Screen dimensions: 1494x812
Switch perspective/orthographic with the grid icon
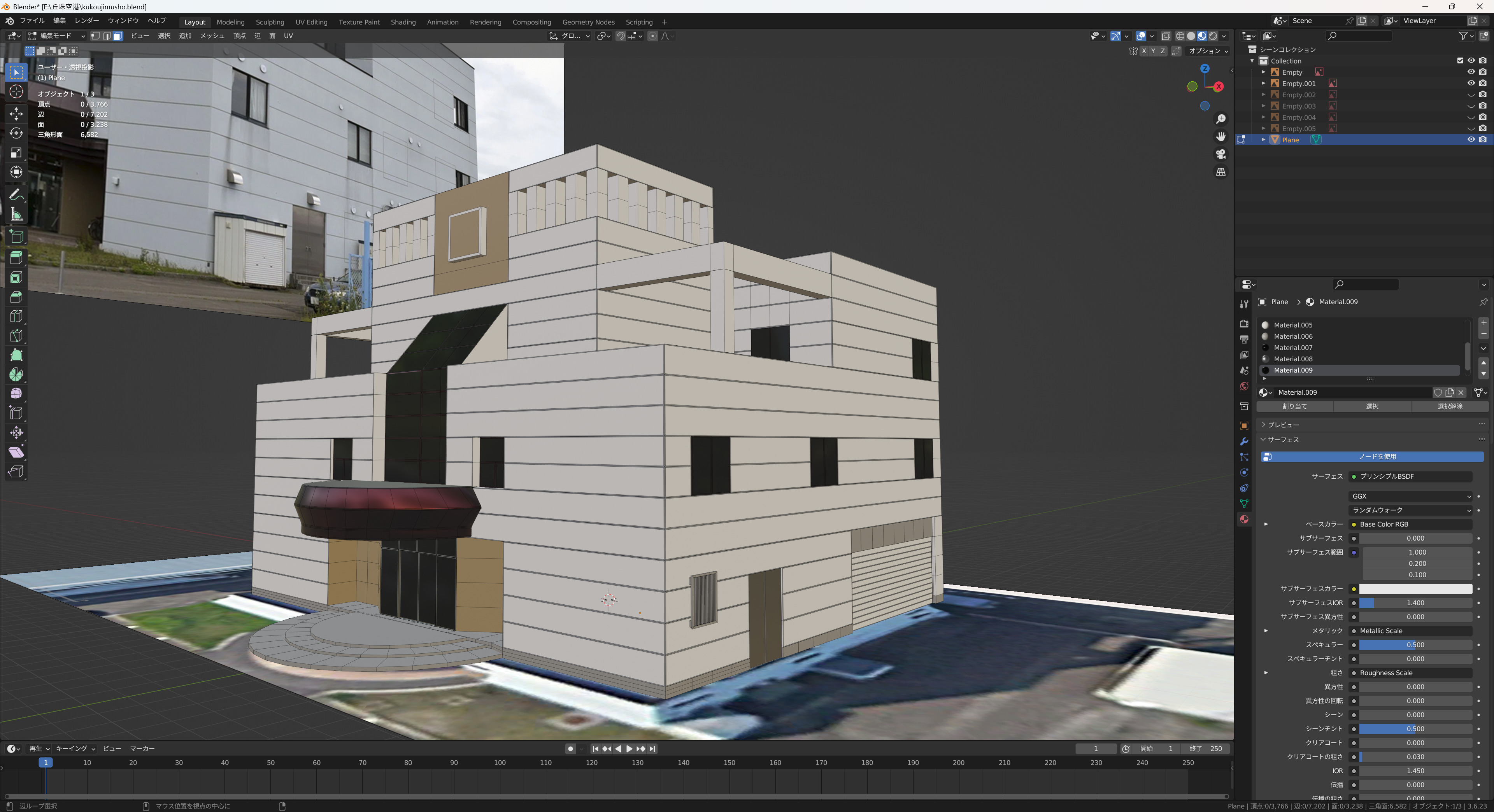pyautogui.click(x=1221, y=172)
